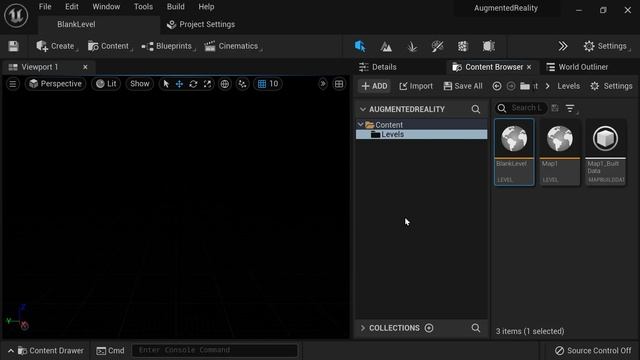640x360 pixels.
Task: Click the folder path icon in breadcrumb
Action: click(x=525, y=86)
